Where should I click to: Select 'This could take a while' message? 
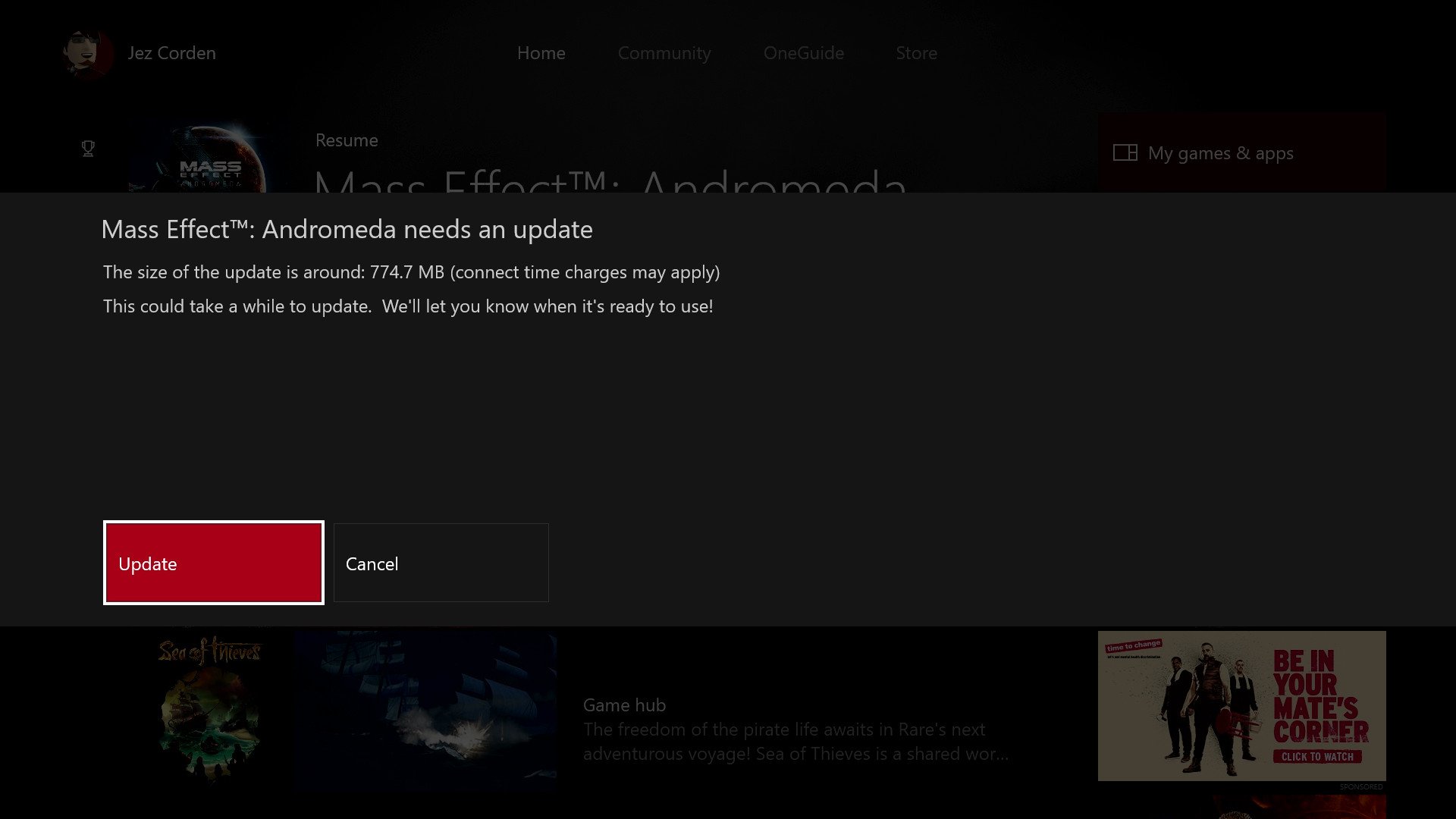pos(408,306)
